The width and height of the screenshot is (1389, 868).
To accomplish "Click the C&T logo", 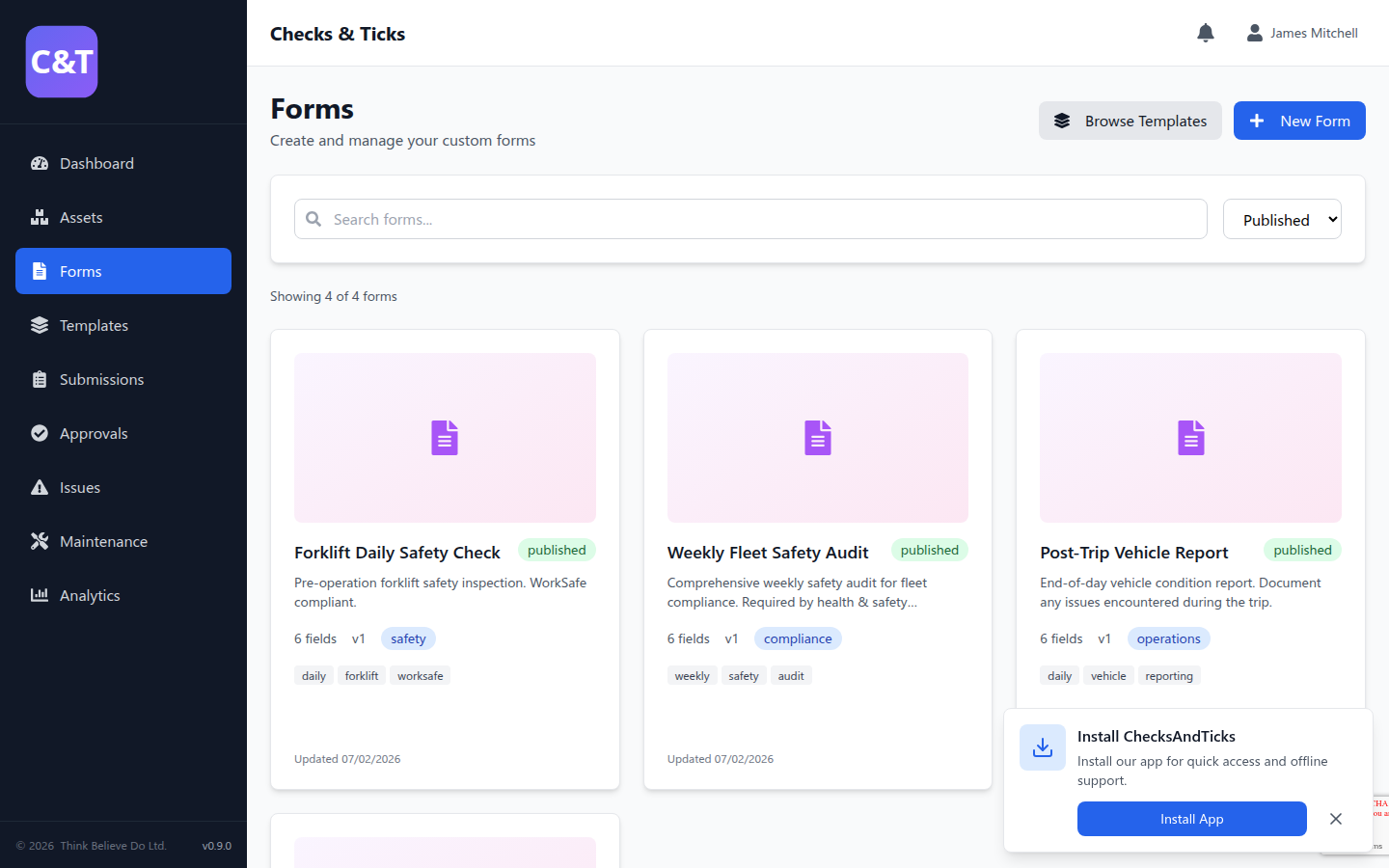I will (61, 61).
